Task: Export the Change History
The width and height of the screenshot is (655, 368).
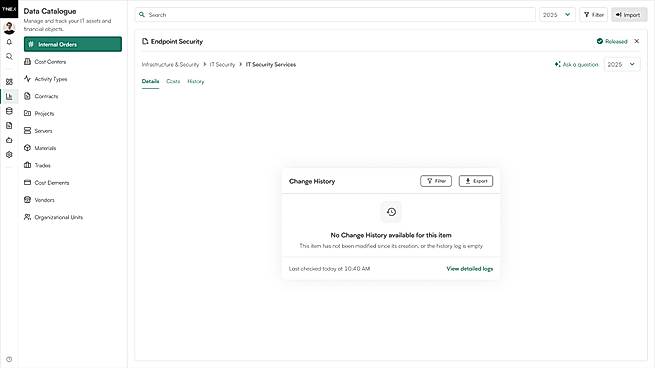Action: [476, 181]
